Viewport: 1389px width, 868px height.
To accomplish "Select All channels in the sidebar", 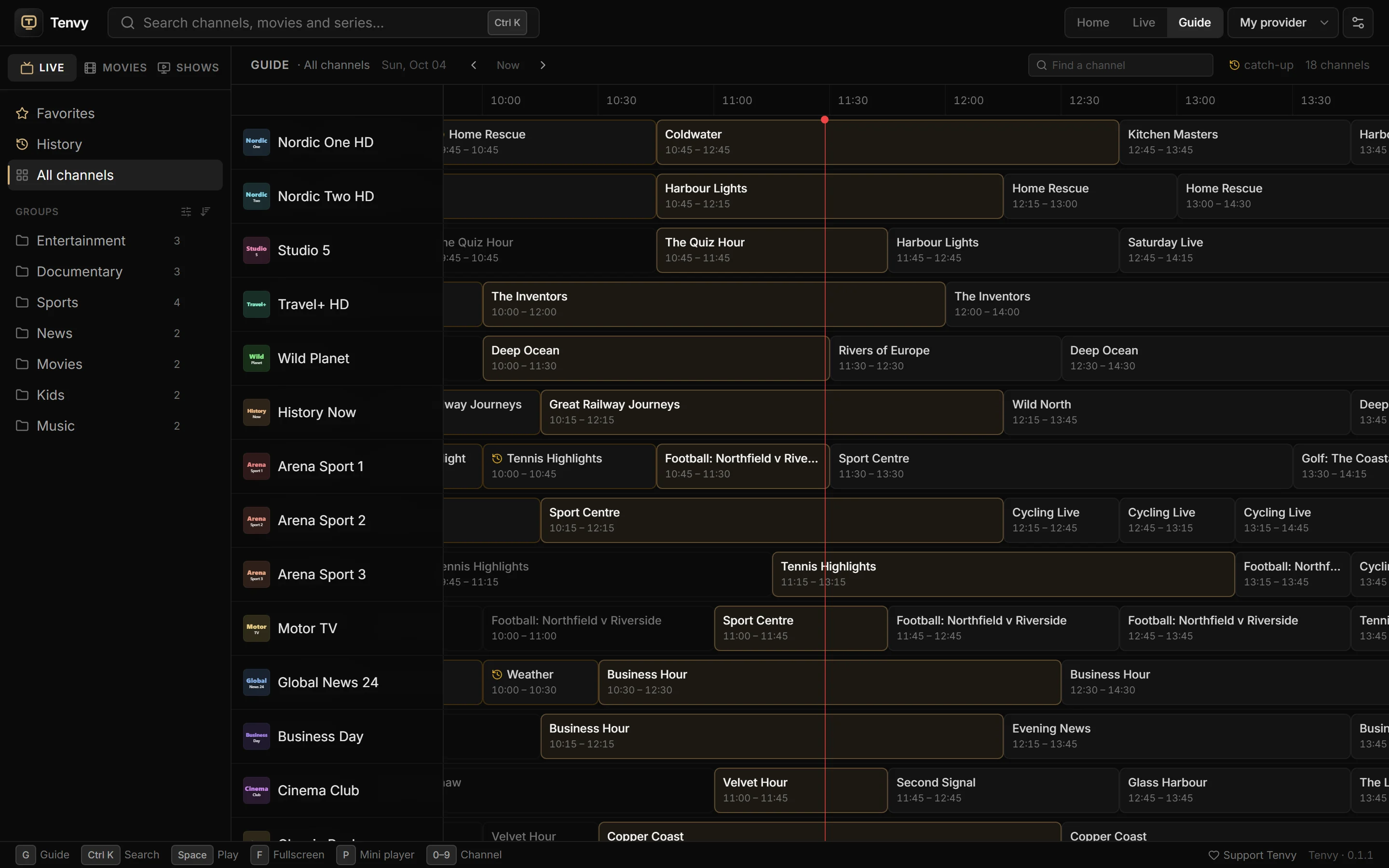I will point(115,175).
